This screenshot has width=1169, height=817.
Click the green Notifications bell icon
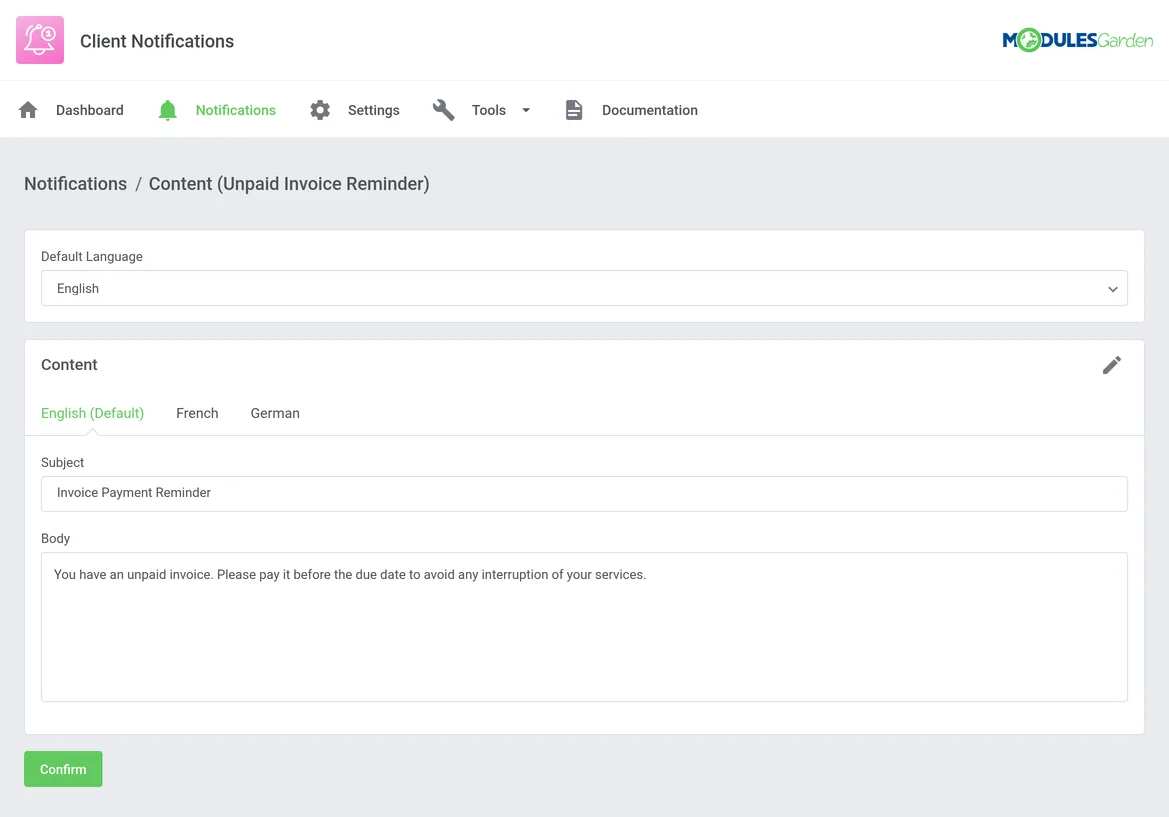pos(168,110)
